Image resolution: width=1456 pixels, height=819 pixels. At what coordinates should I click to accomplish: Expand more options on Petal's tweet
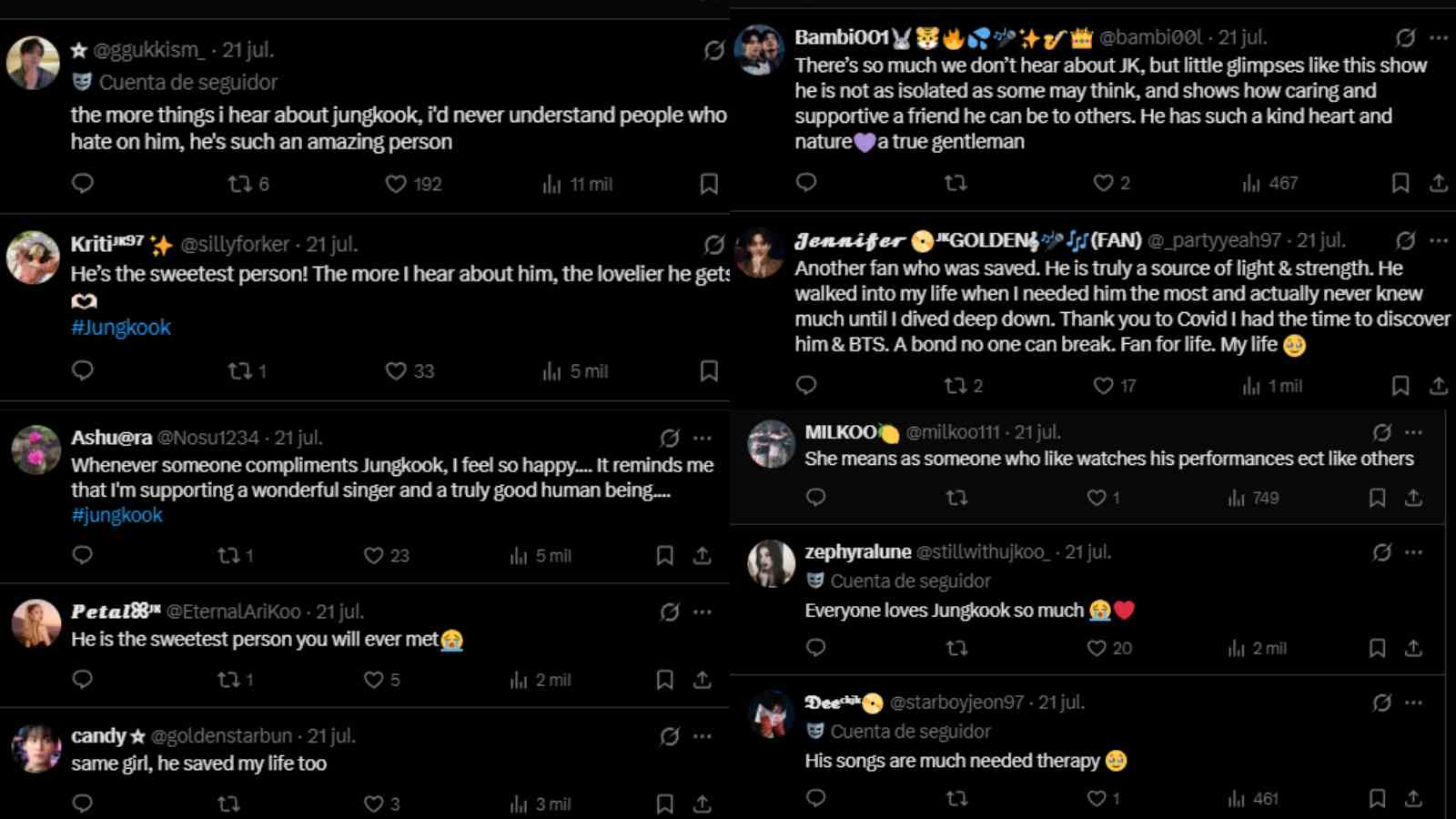click(703, 612)
